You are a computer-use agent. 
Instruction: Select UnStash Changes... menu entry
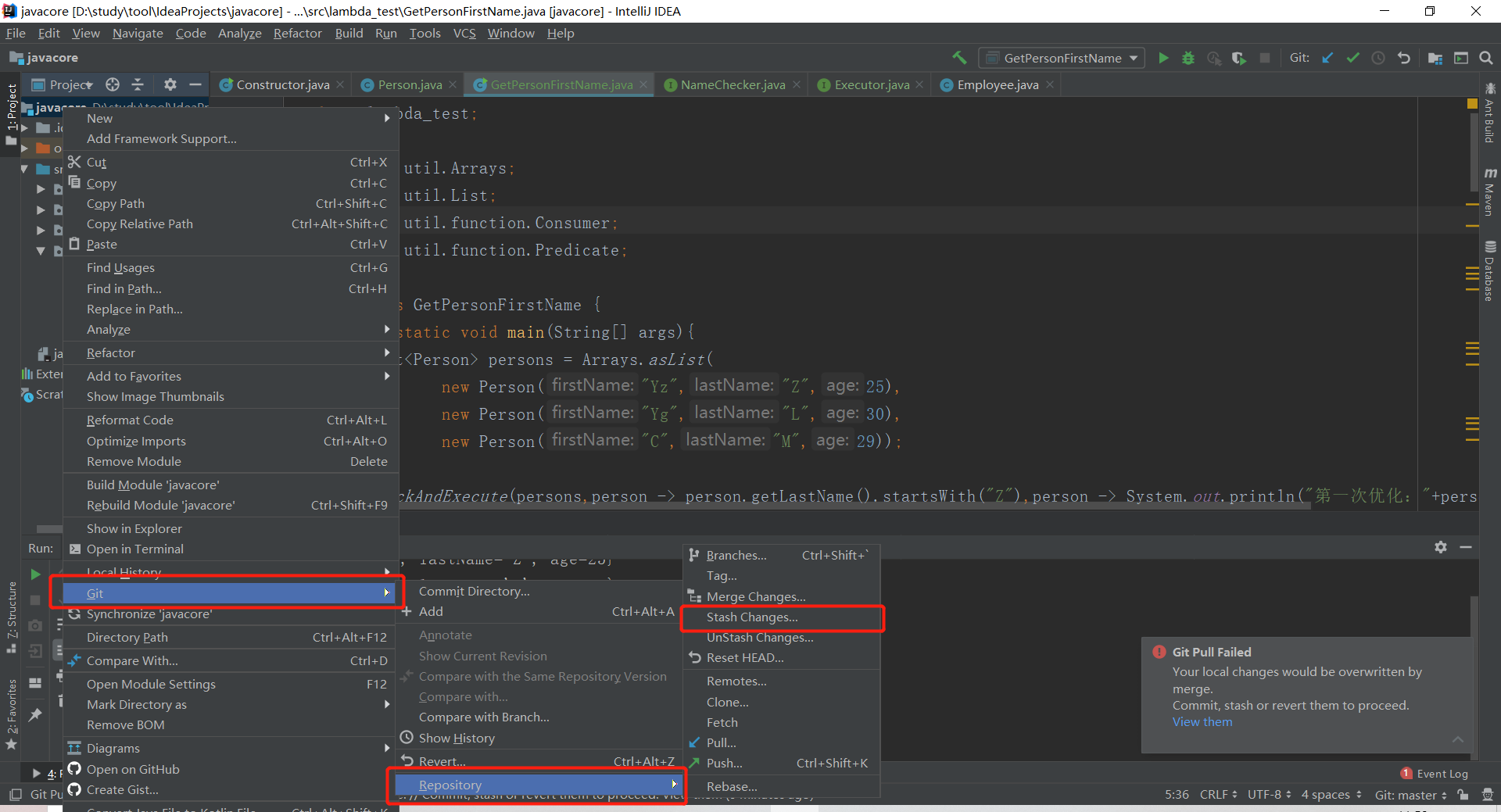pyautogui.click(x=782, y=638)
